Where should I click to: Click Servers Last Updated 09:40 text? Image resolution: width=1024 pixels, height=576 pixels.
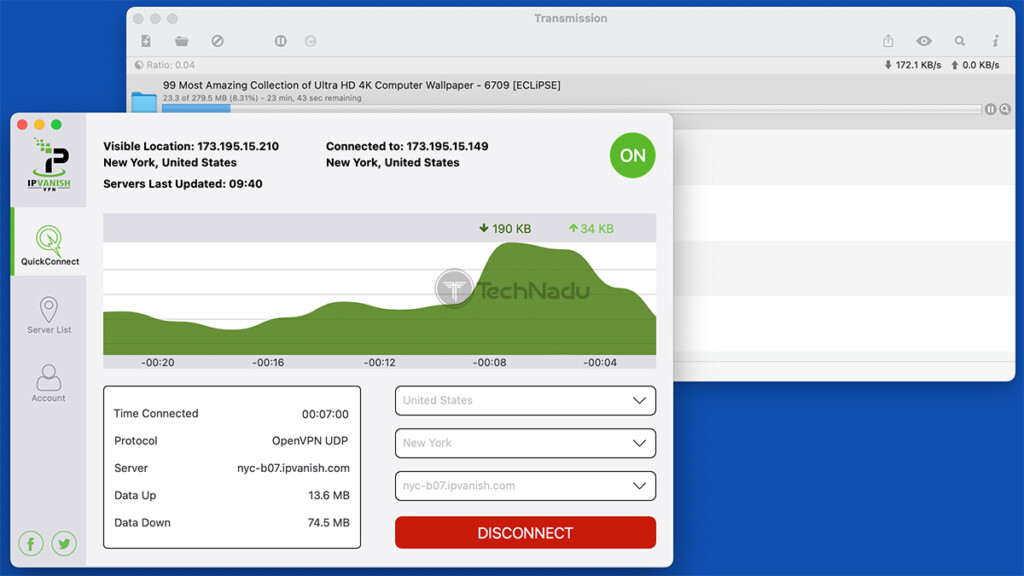click(183, 184)
